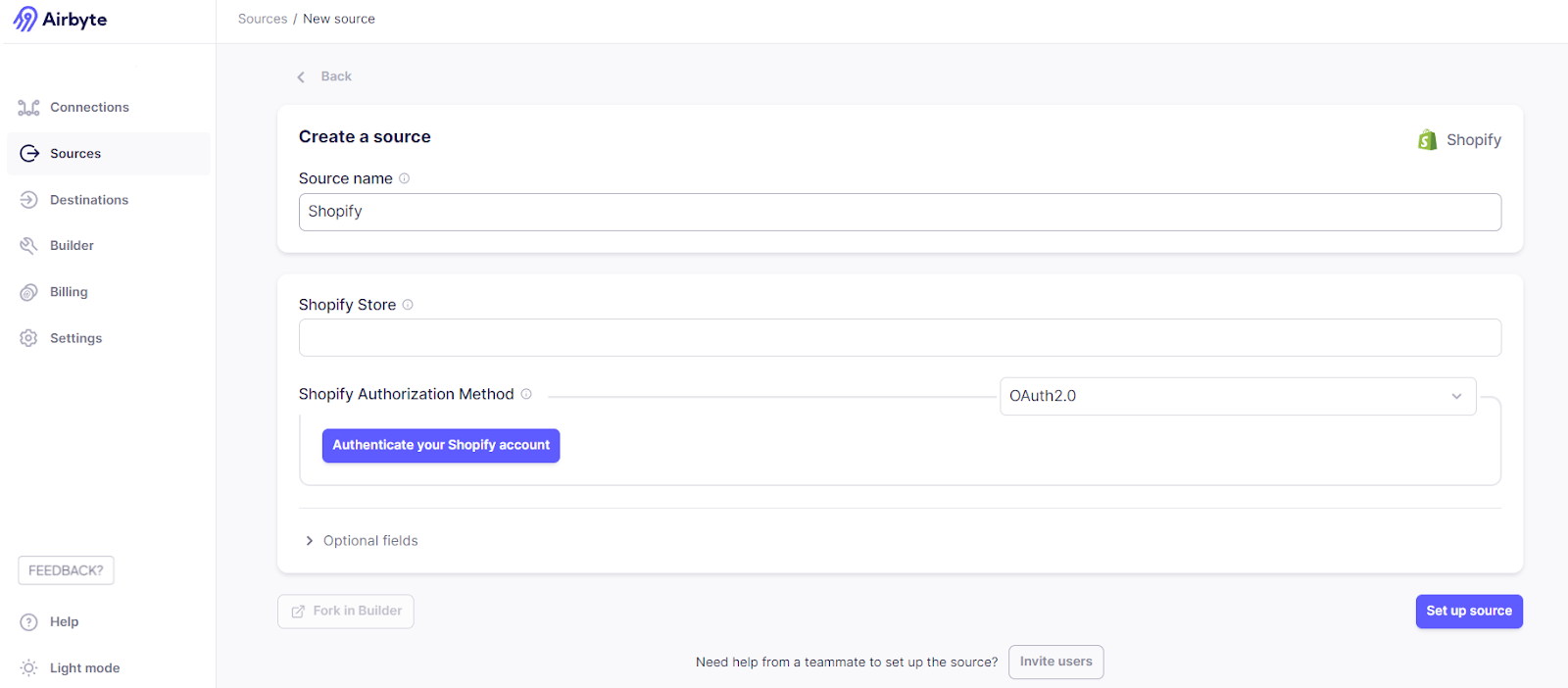Toggle Light mode

(84, 668)
